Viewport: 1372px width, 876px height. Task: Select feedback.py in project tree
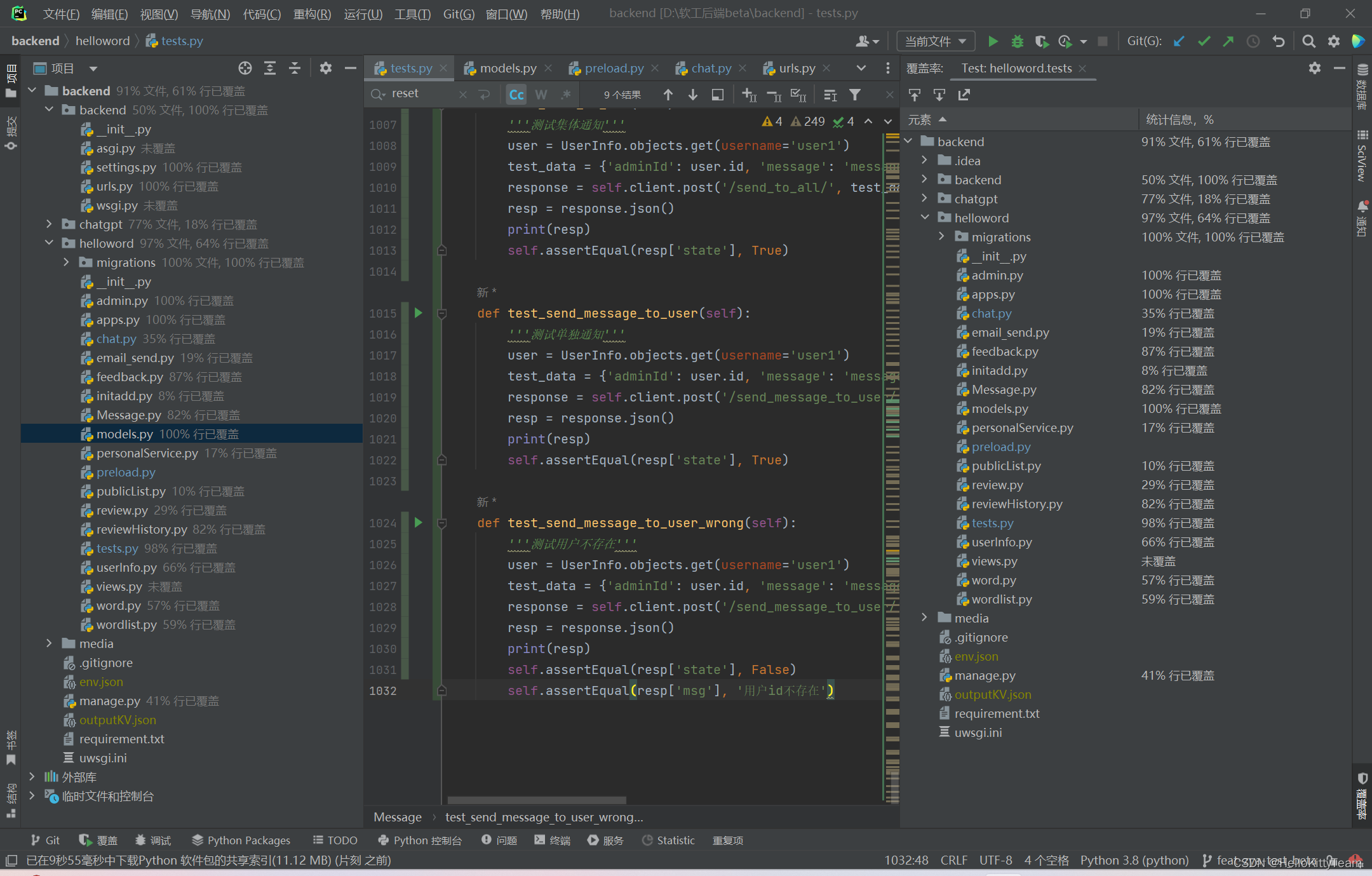tap(130, 377)
